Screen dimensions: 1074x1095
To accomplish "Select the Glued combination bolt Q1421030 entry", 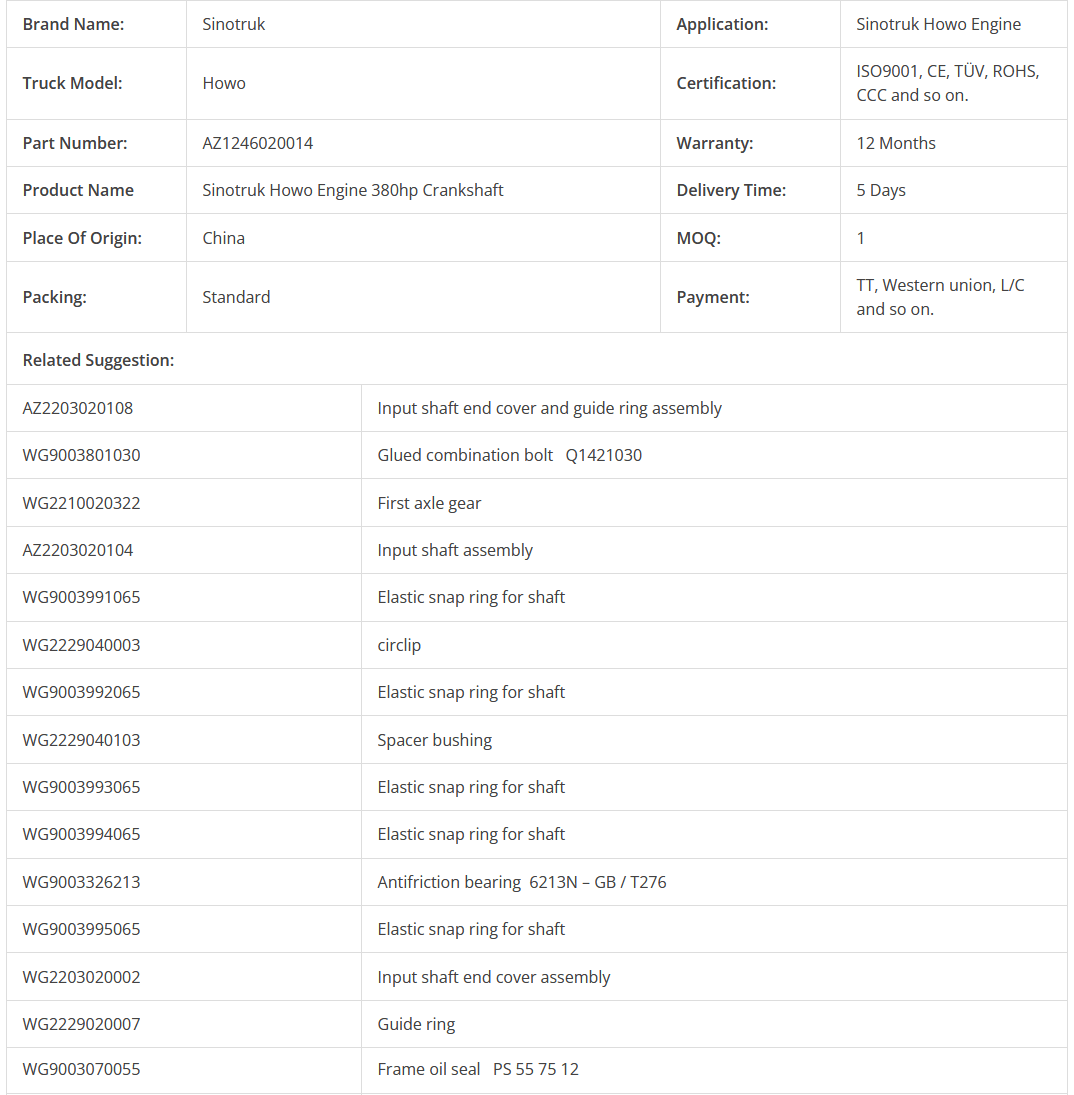I will pos(510,455).
